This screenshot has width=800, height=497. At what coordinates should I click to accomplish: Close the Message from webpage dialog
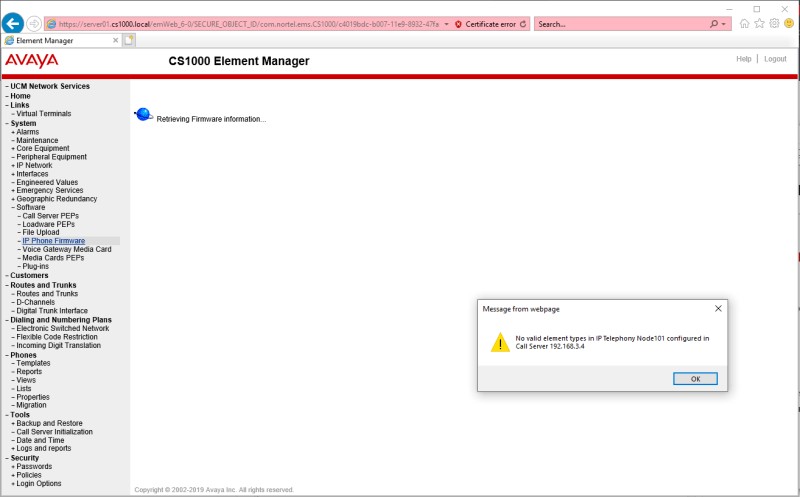click(718, 309)
